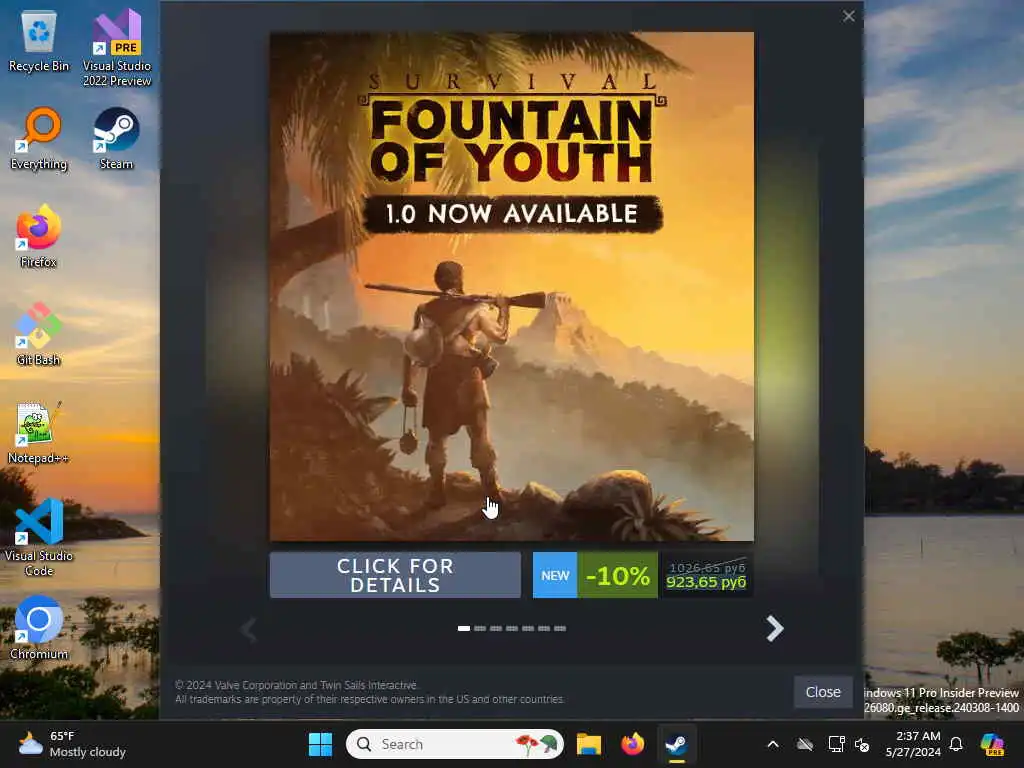This screenshot has height=768, width=1024.
Task: Select the Everything search desktop icon
Action: click(39, 139)
